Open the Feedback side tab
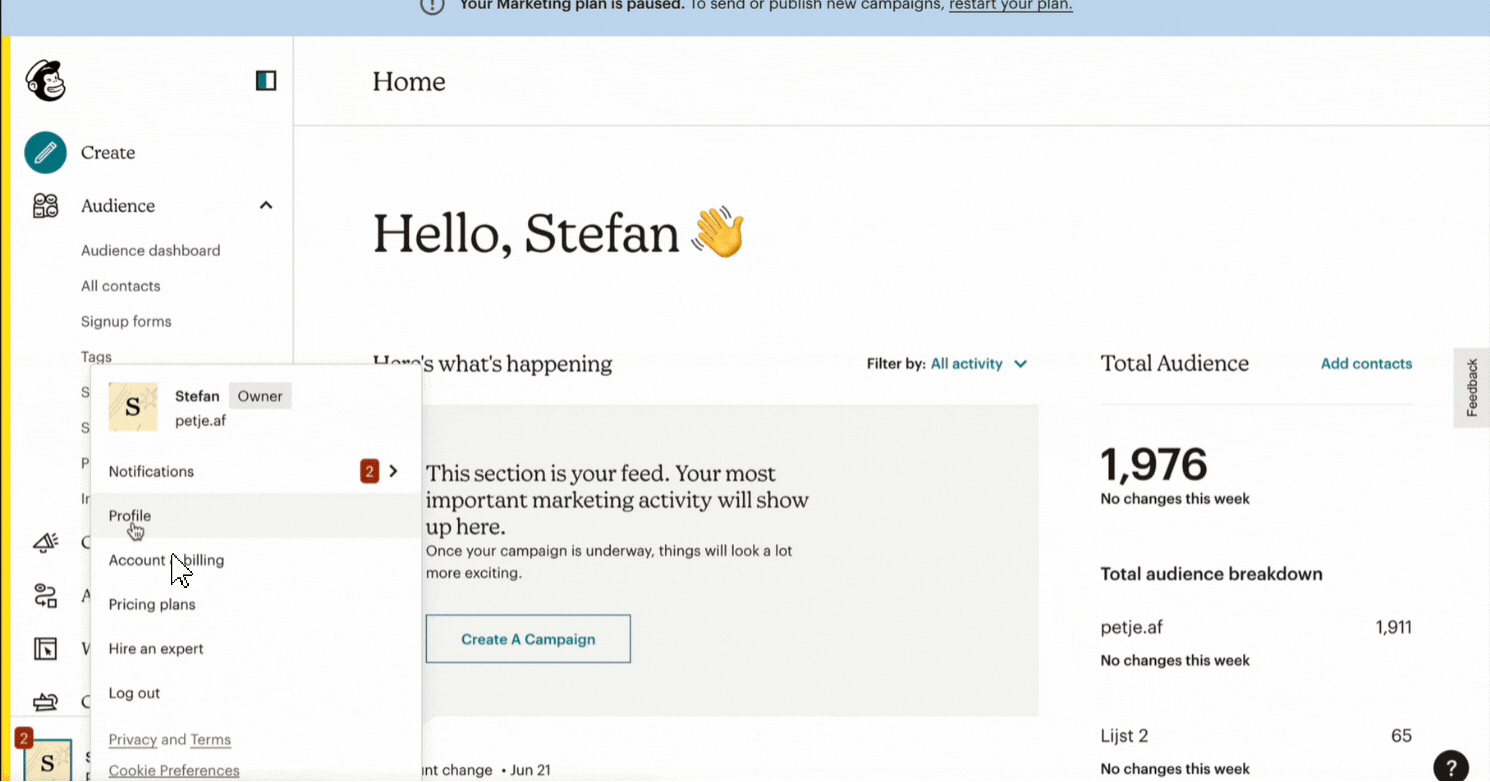The height and width of the screenshot is (782, 1490). pyautogui.click(x=1471, y=388)
